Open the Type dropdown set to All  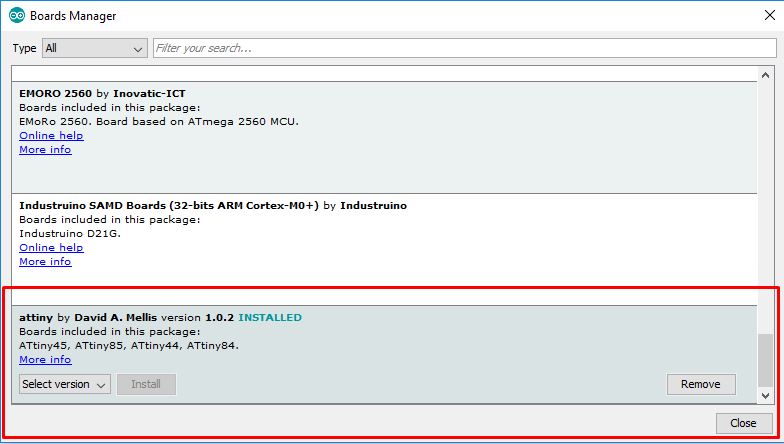tap(95, 48)
